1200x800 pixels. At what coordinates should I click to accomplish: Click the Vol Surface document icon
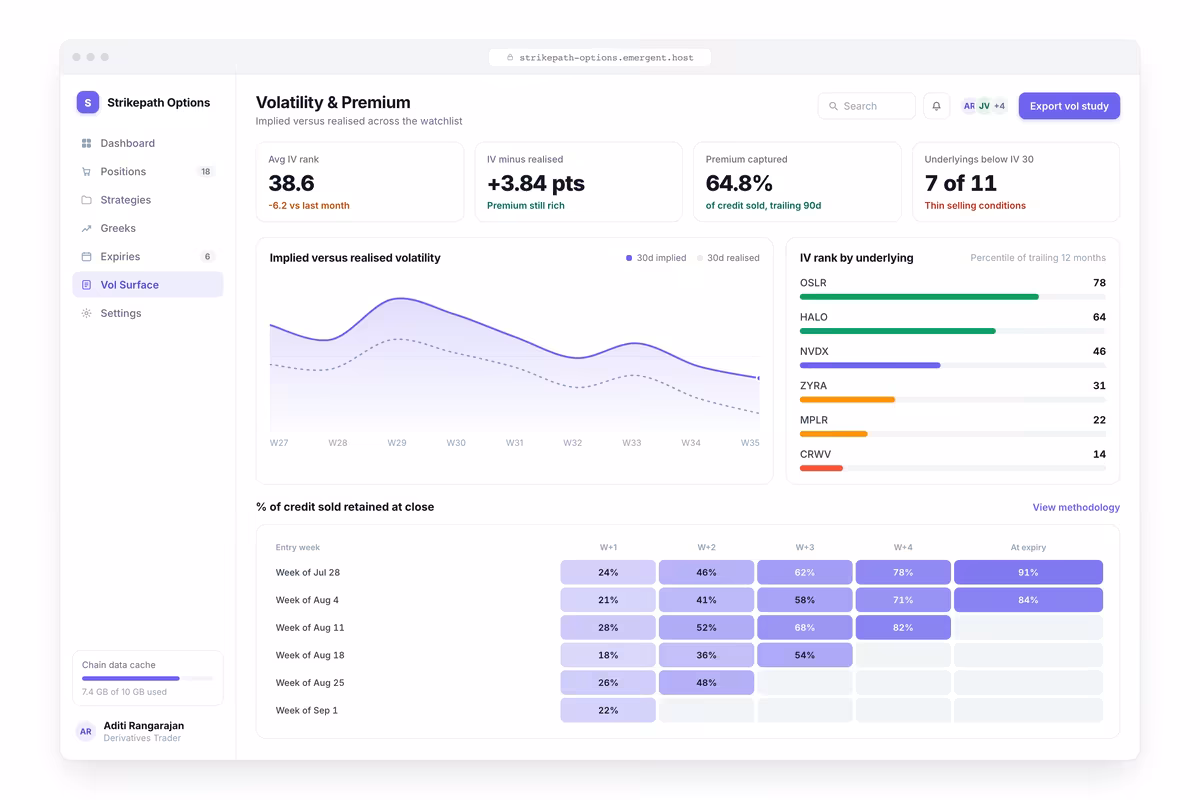pyautogui.click(x=87, y=285)
